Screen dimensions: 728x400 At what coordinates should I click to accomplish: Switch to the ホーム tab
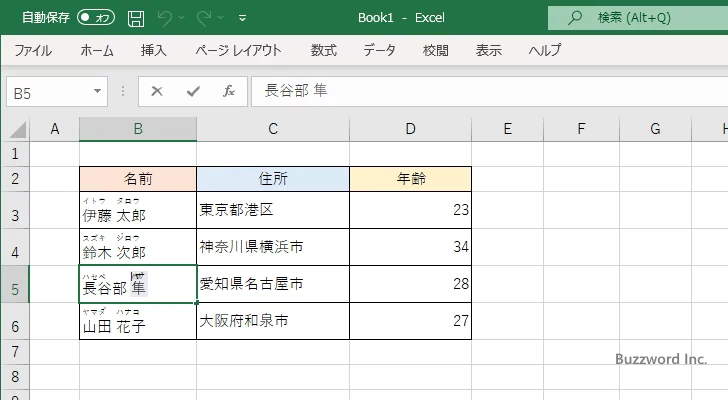(97, 50)
